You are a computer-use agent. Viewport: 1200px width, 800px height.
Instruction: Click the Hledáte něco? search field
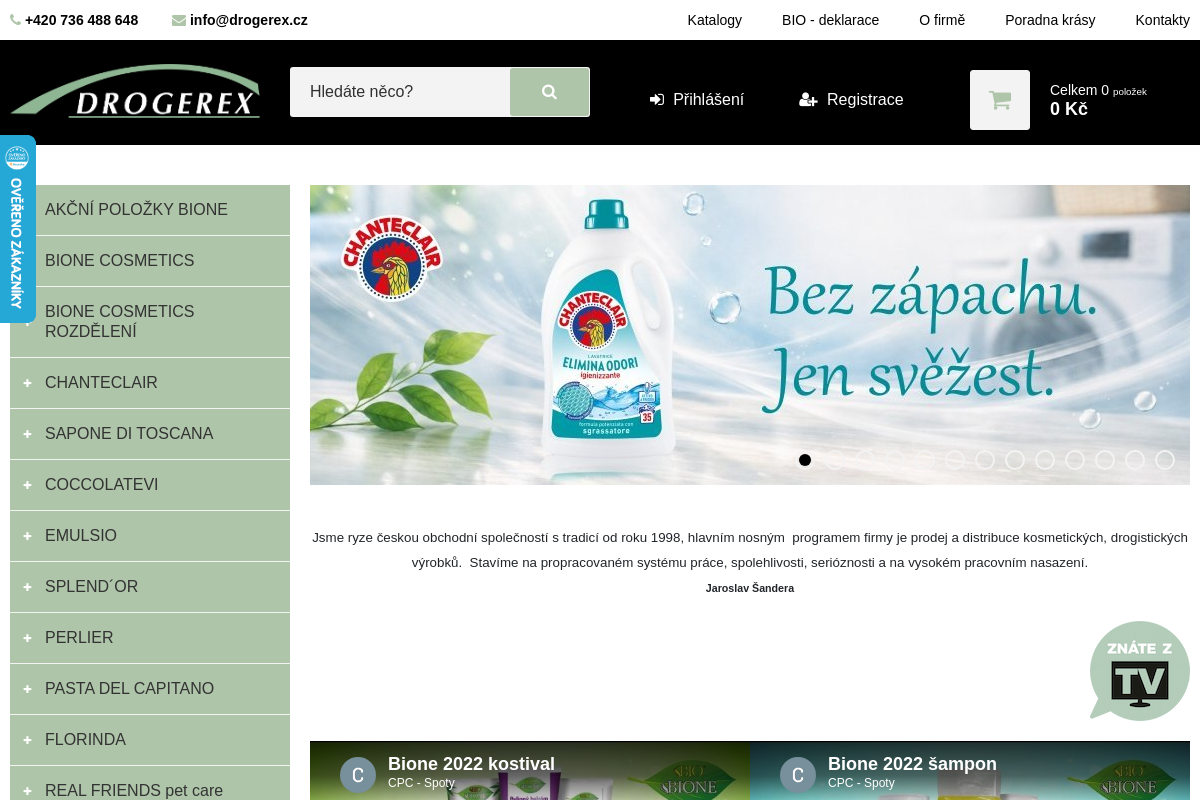tap(400, 92)
